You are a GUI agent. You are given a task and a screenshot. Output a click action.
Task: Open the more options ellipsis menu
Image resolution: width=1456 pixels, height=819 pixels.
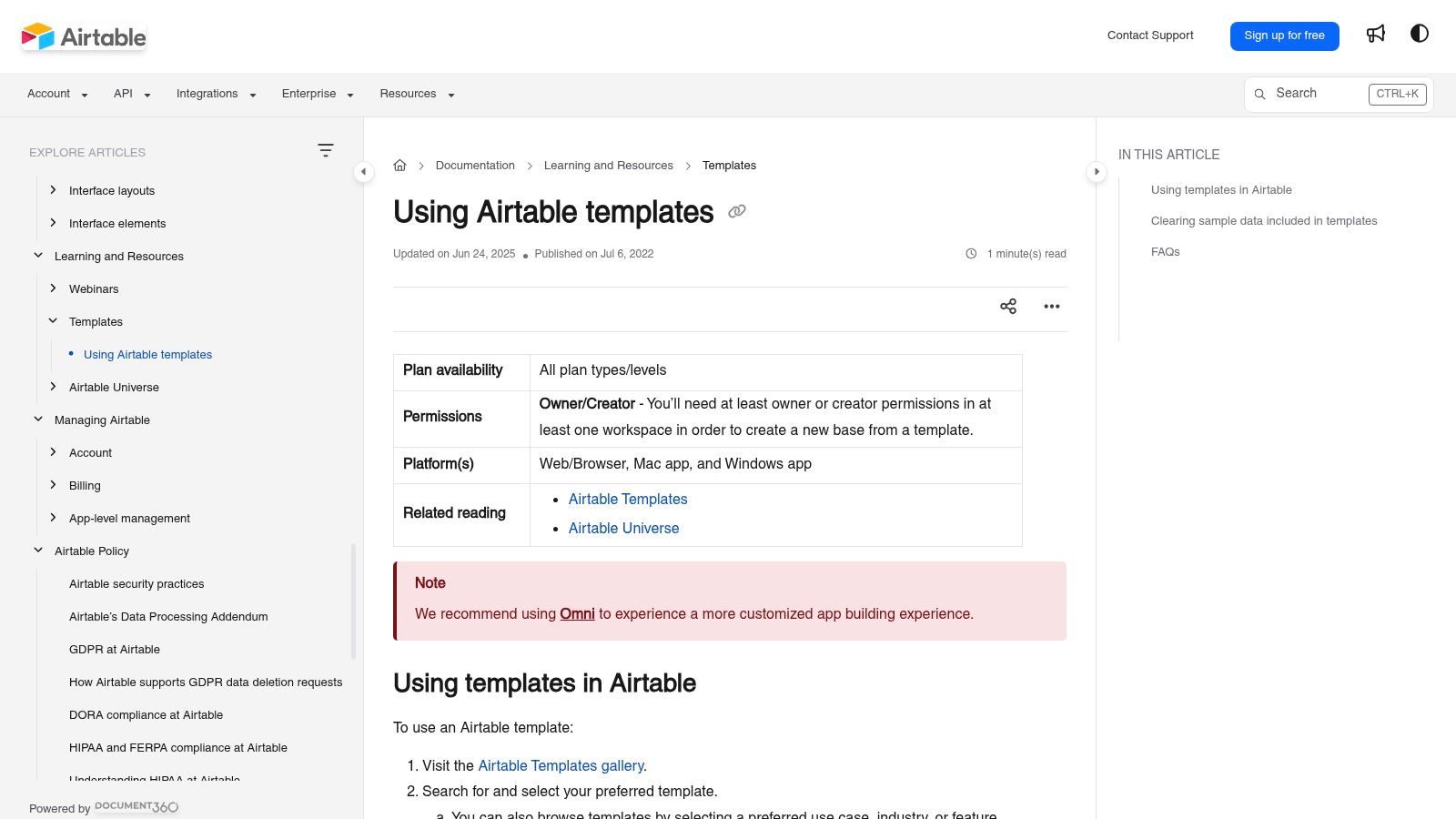[x=1051, y=307]
